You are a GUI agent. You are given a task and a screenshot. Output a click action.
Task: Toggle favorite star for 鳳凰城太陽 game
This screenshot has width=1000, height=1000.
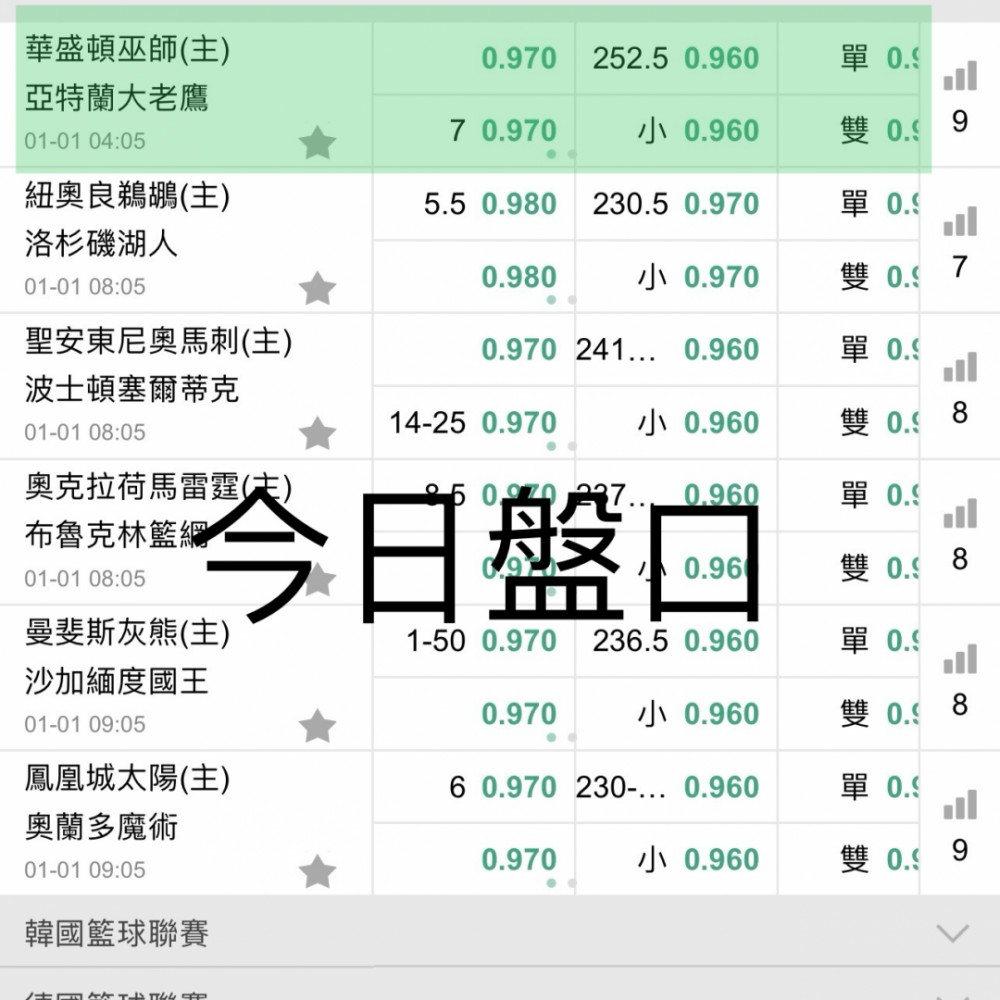coord(317,871)
